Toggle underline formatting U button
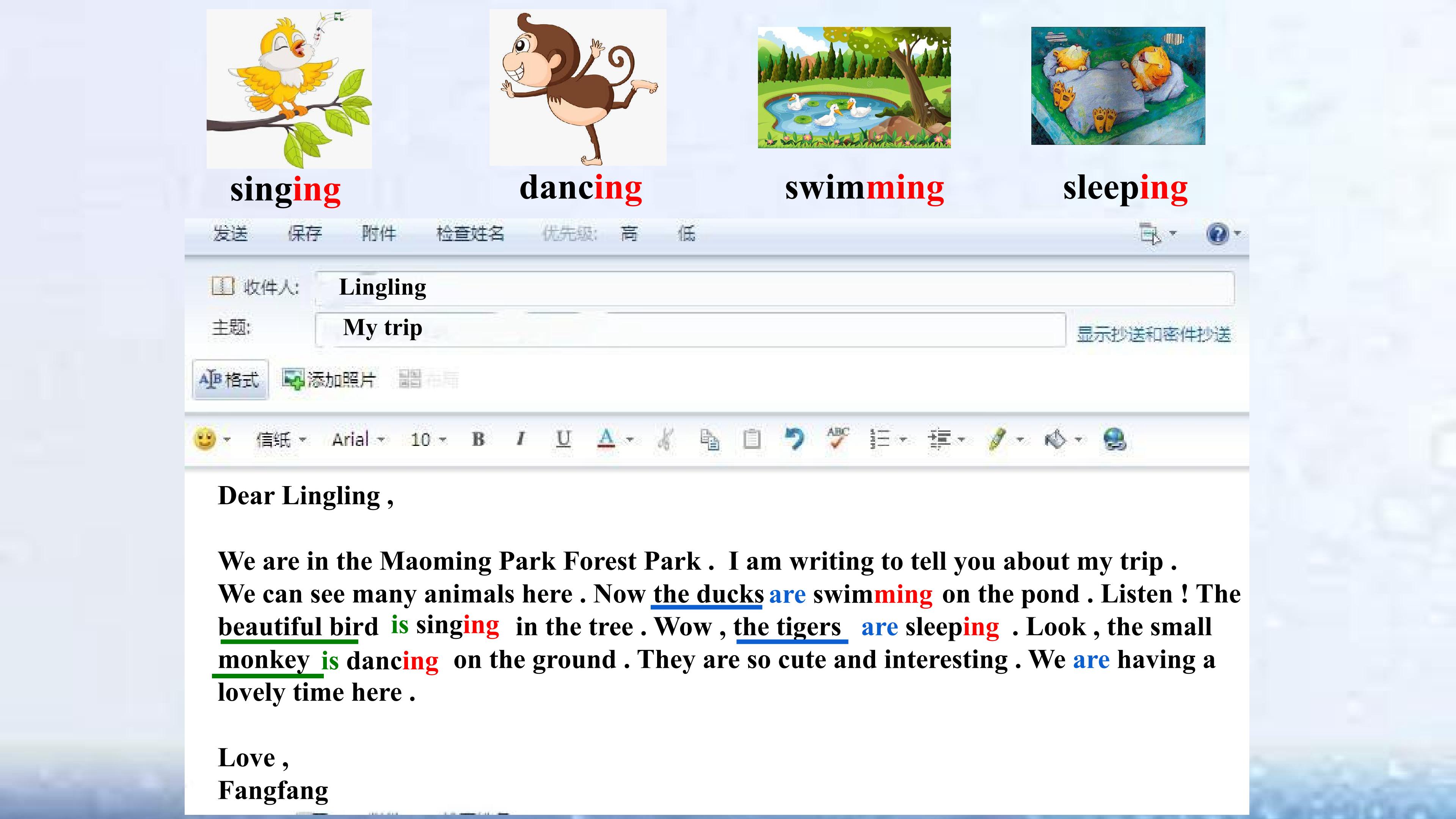1456x819 pixels. pos(563,439)
